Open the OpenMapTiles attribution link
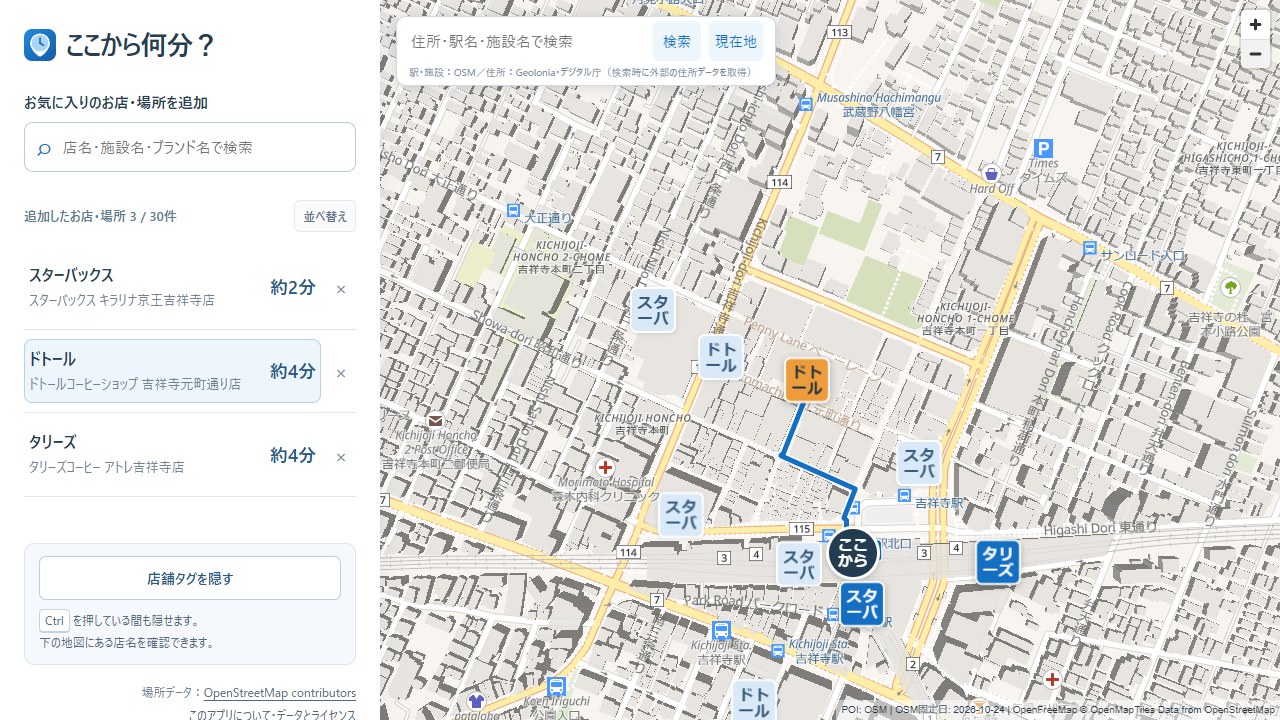 (1123, 710)
